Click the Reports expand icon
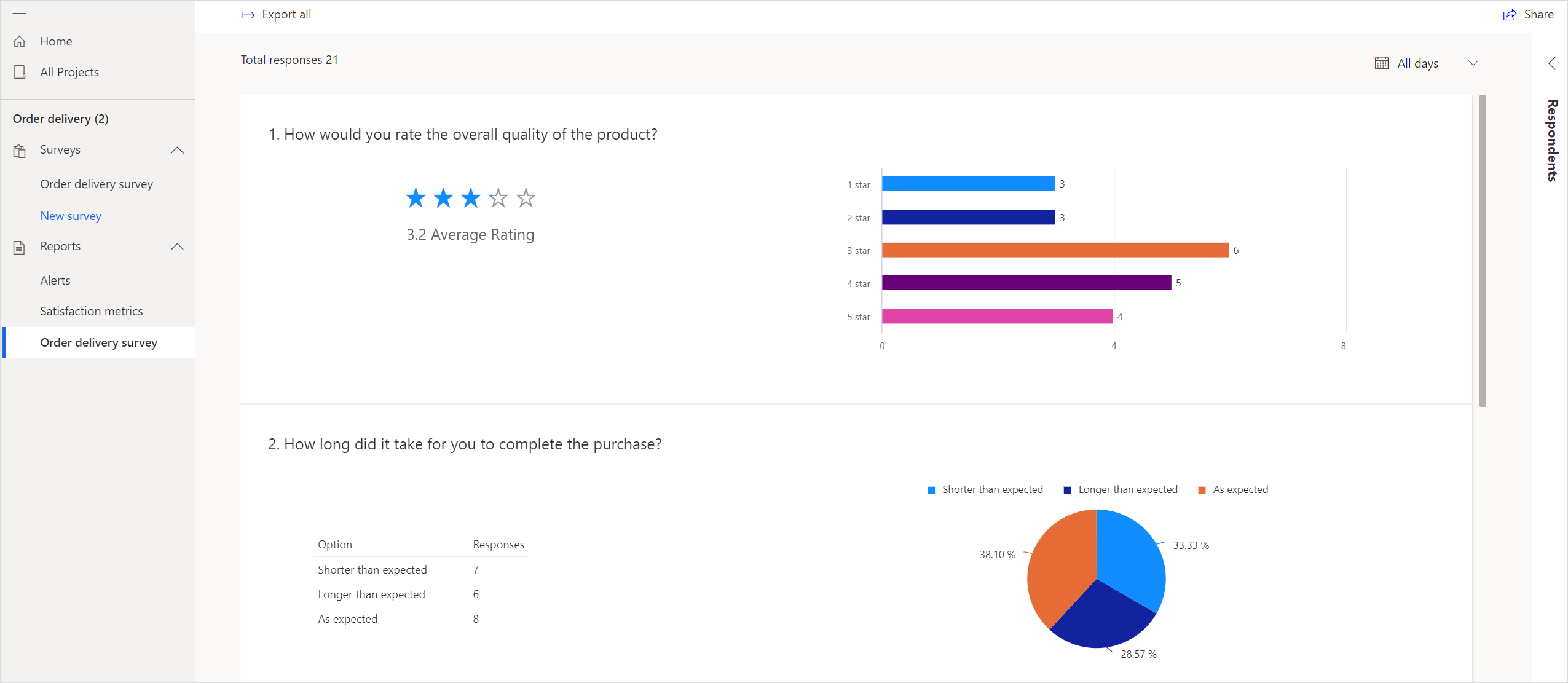1568x683 pixels. tap(177, 247)
